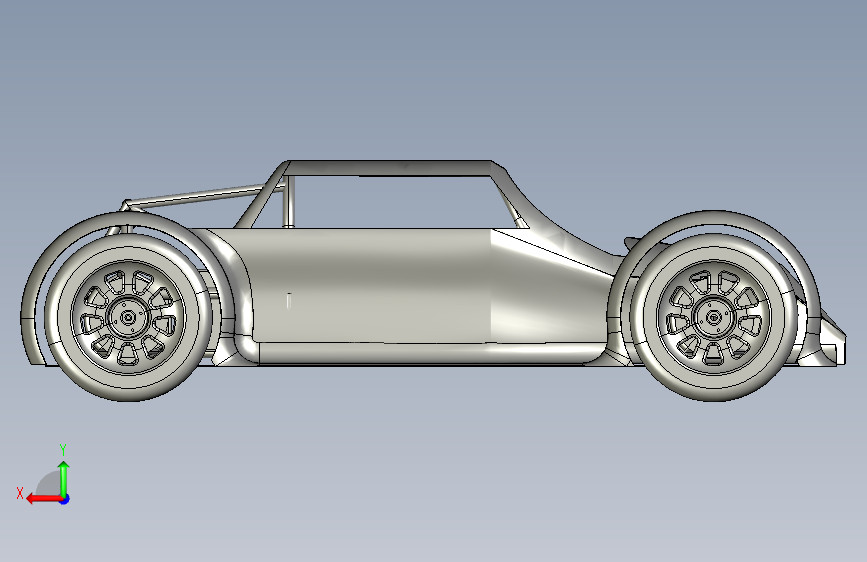Click the green Y axis arrow of the triad

click(x=64, y=478)
